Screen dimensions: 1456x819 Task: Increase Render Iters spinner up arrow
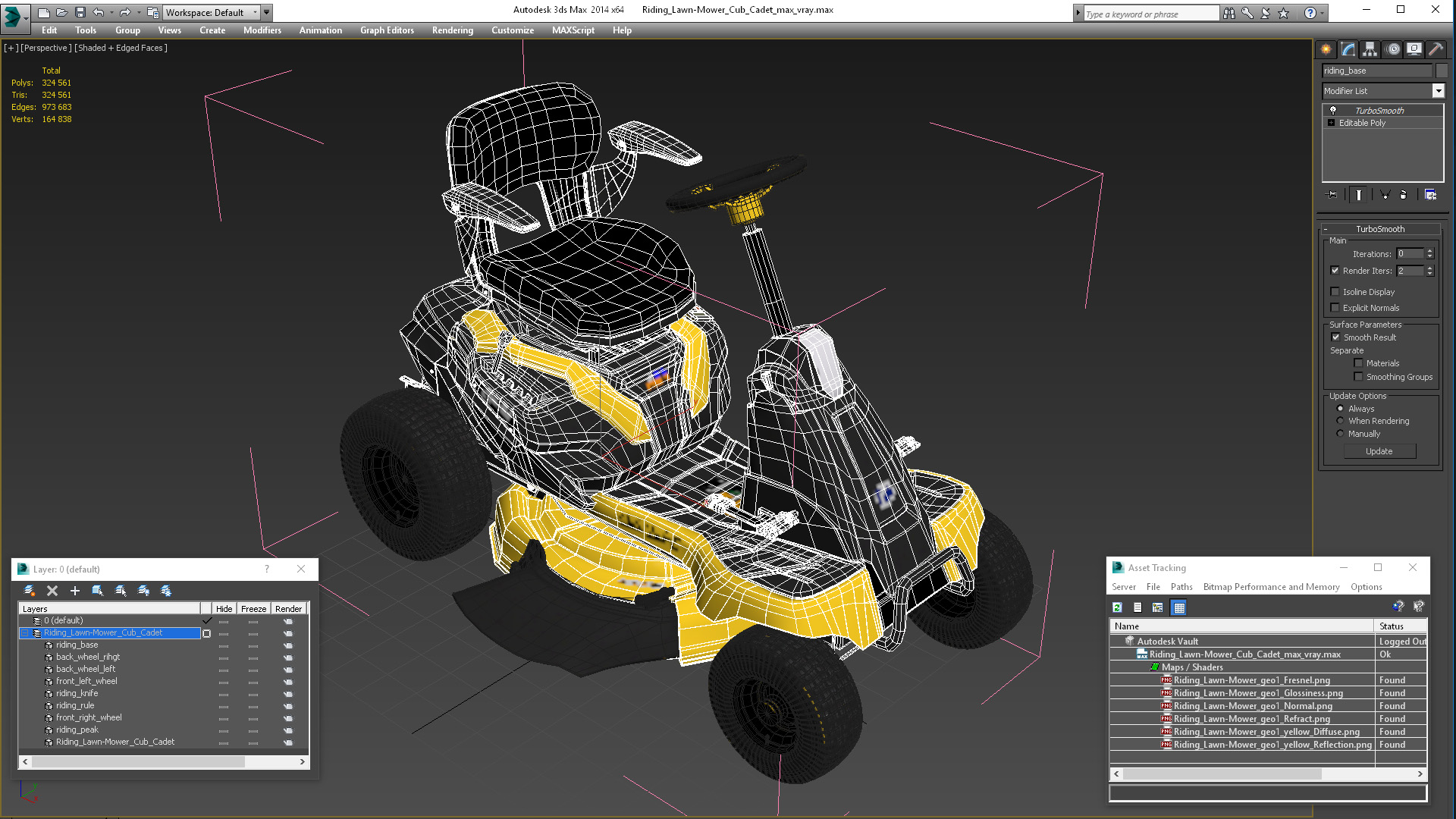(1430, 268)
